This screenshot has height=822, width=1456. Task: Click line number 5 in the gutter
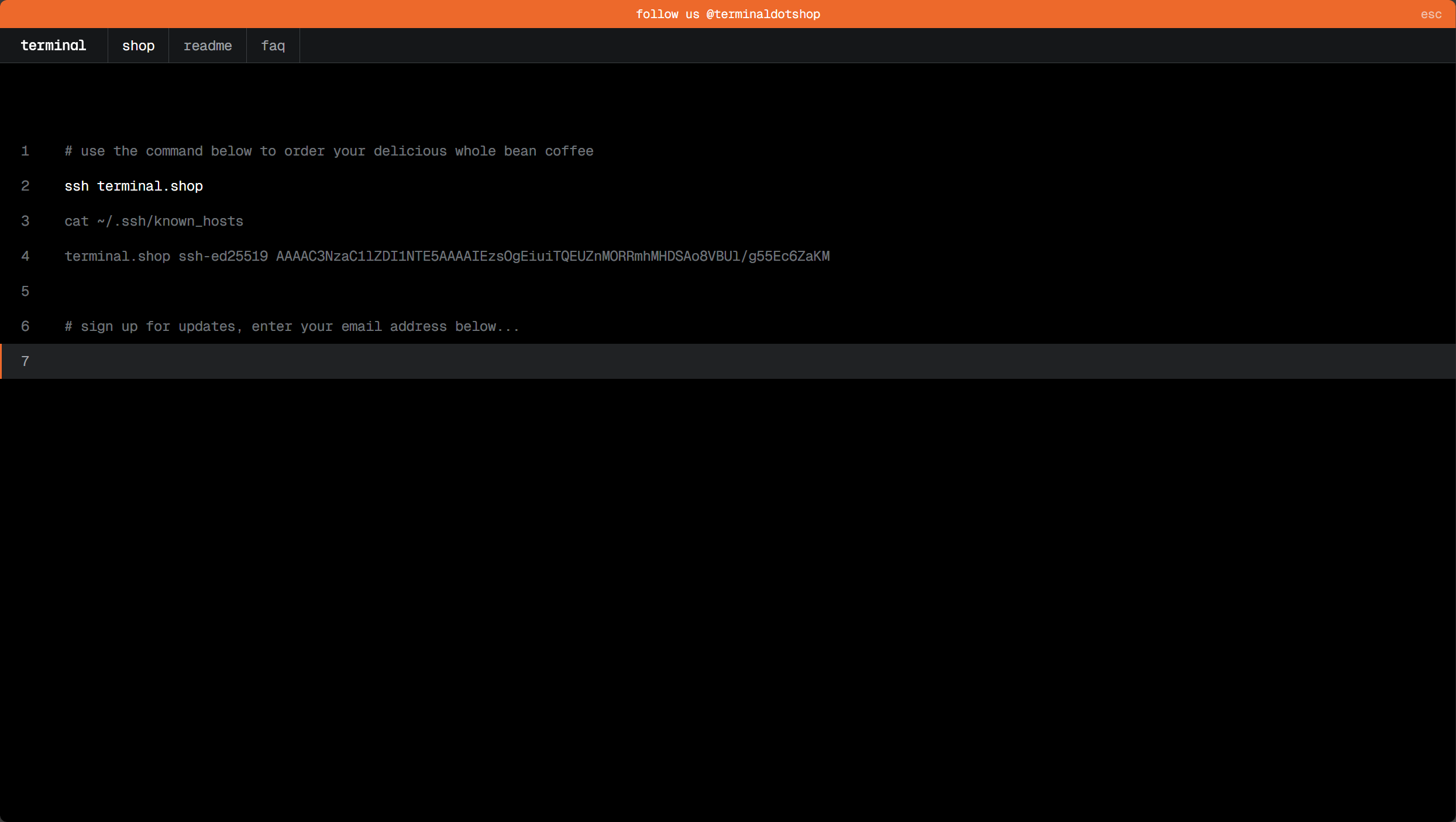coord(25,291)
